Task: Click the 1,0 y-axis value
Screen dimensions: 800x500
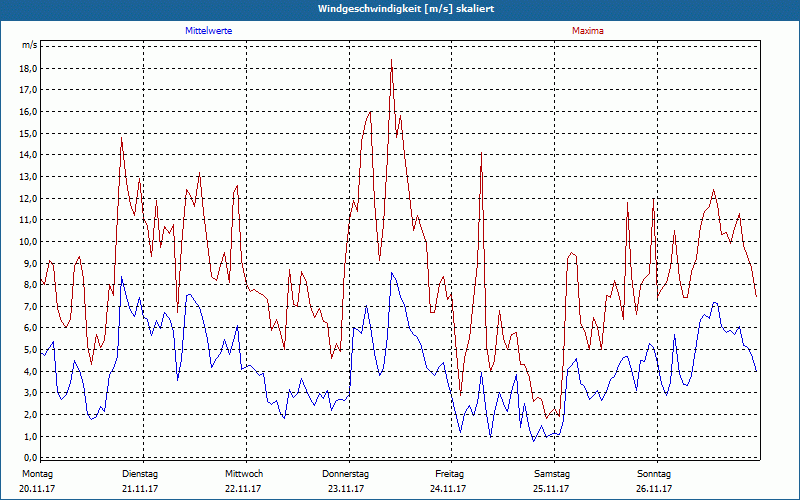Action: tap(30, 436)
